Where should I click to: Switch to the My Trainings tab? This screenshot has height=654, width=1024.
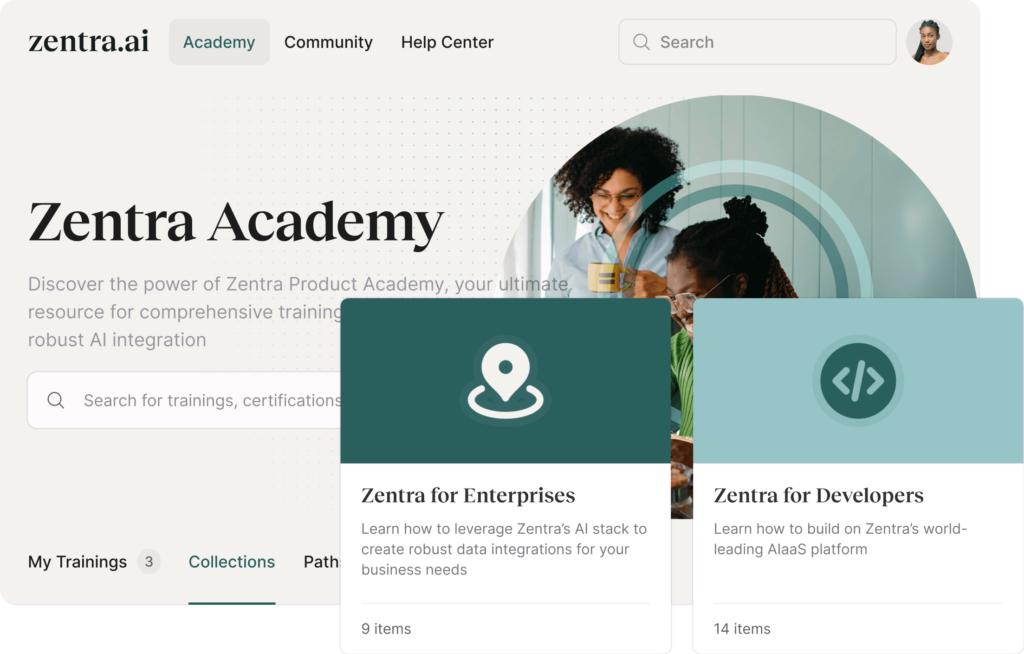[77, 562]
